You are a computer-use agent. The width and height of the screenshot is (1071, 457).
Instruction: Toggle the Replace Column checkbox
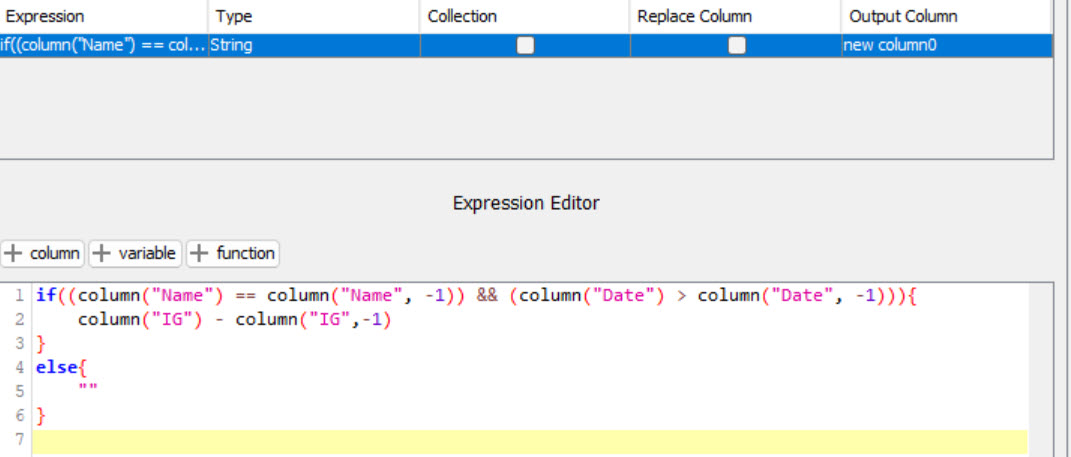(736, 45)
